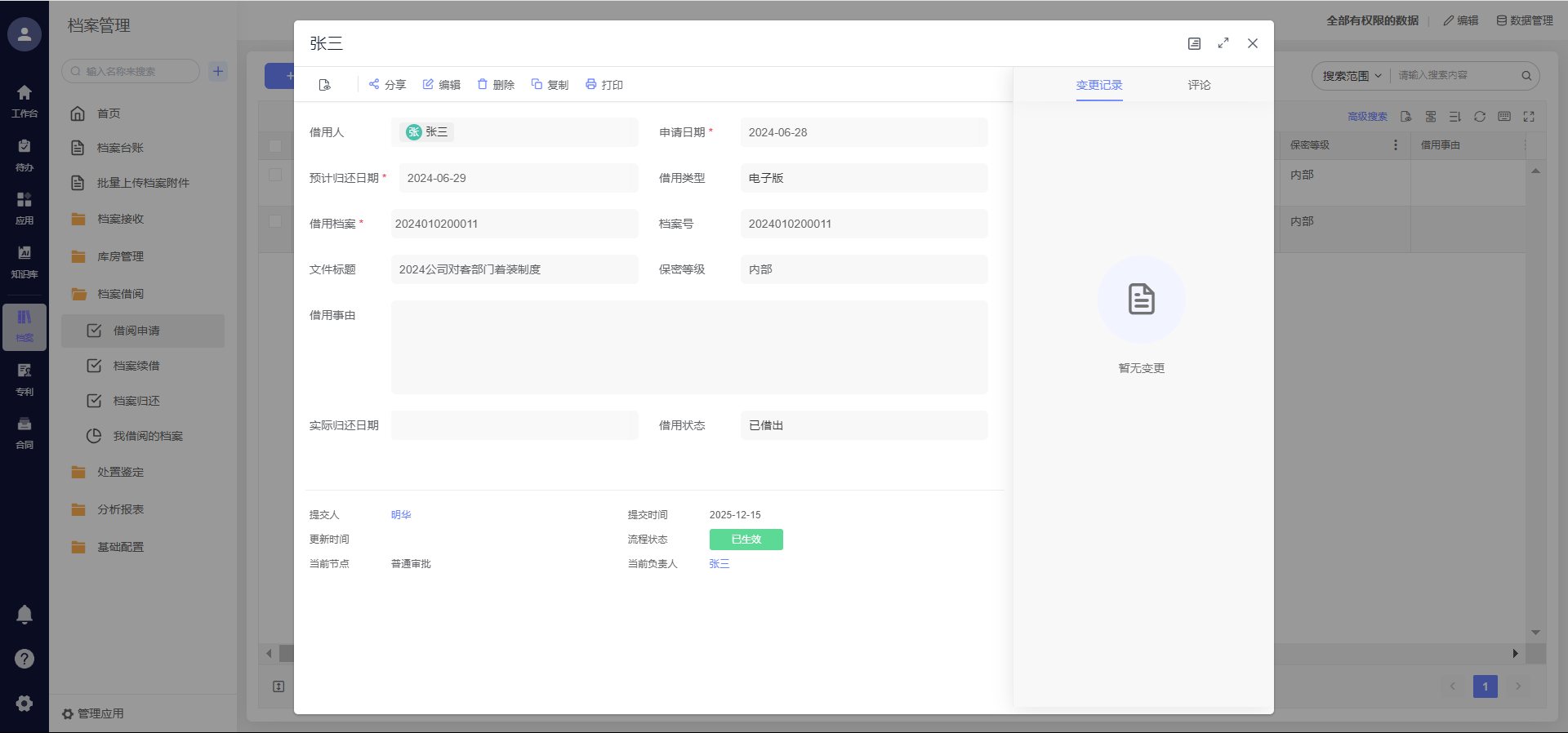1568x733 pixels.
Task: Click the delete trash icon
Action: 483,84
